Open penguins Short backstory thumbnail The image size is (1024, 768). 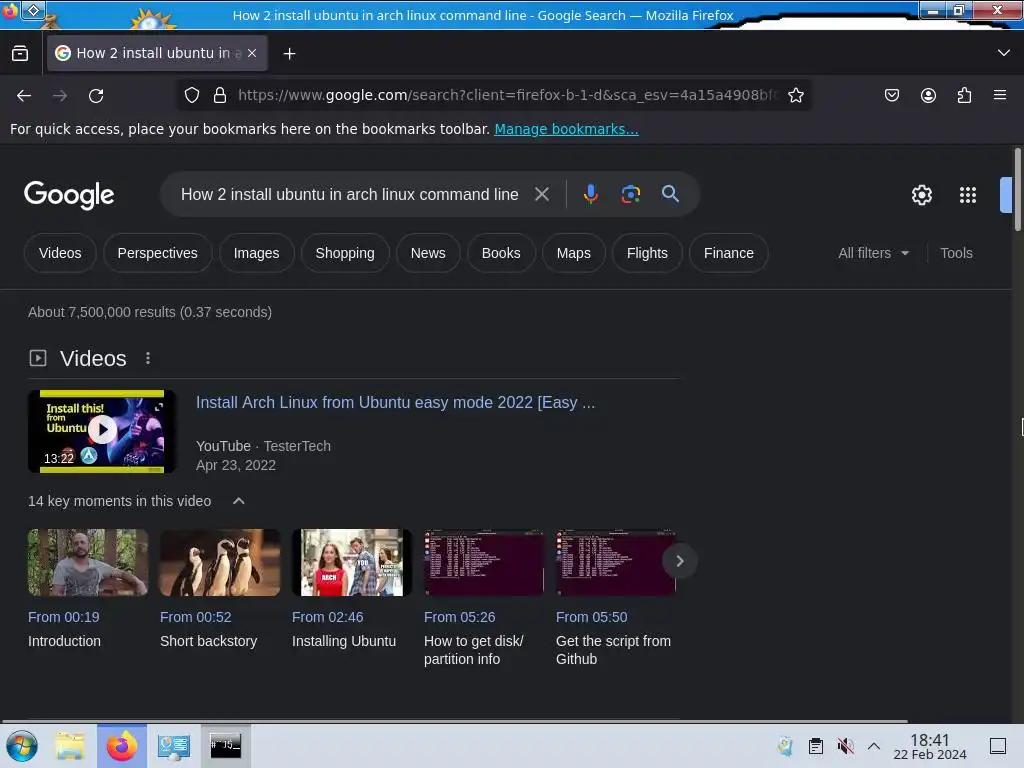point(220,562)
